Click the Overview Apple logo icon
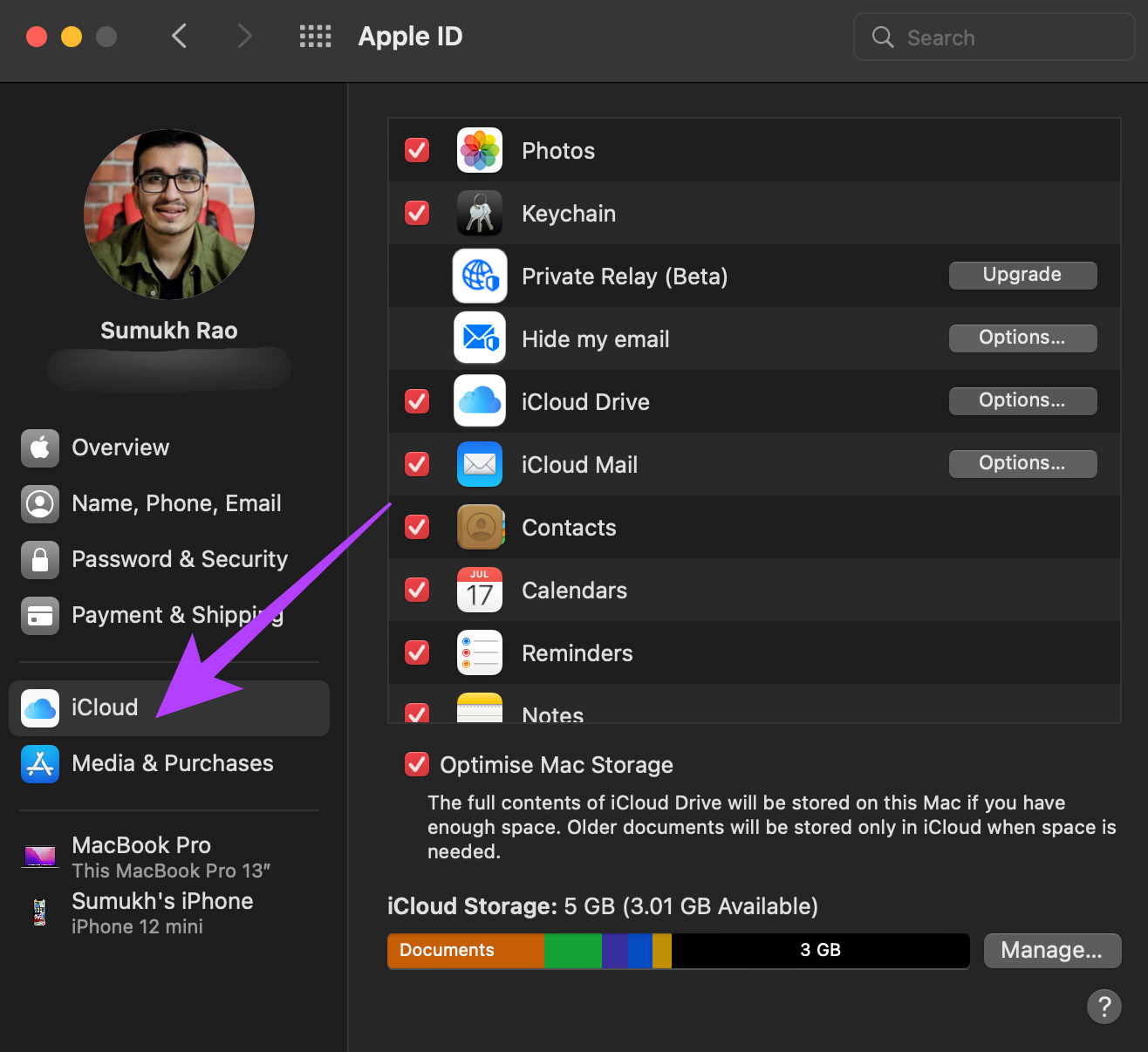This screenshot has height=1052, width=1148. 40,448
